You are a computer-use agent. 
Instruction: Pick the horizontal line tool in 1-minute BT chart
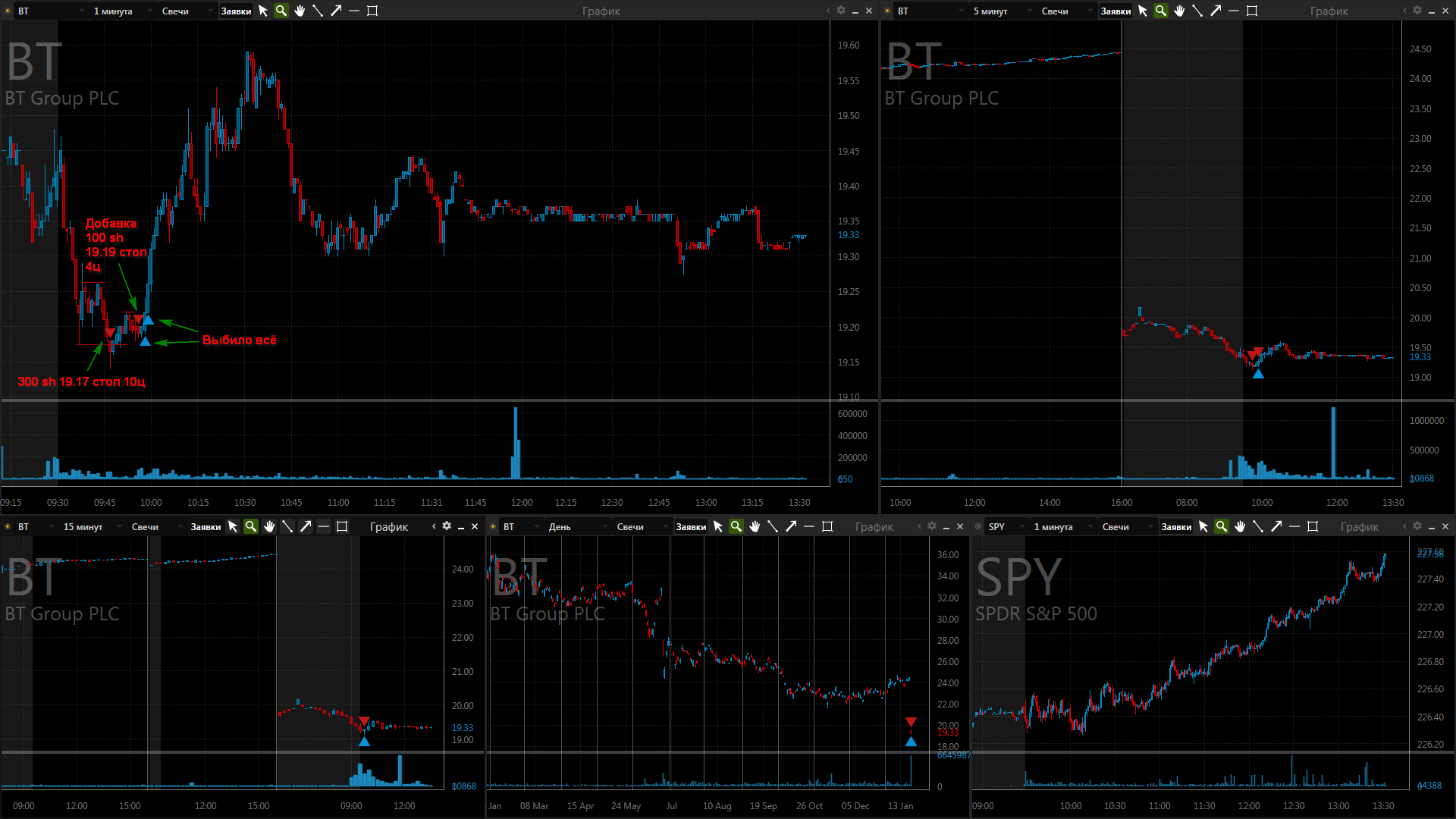[x=354, y=11]
